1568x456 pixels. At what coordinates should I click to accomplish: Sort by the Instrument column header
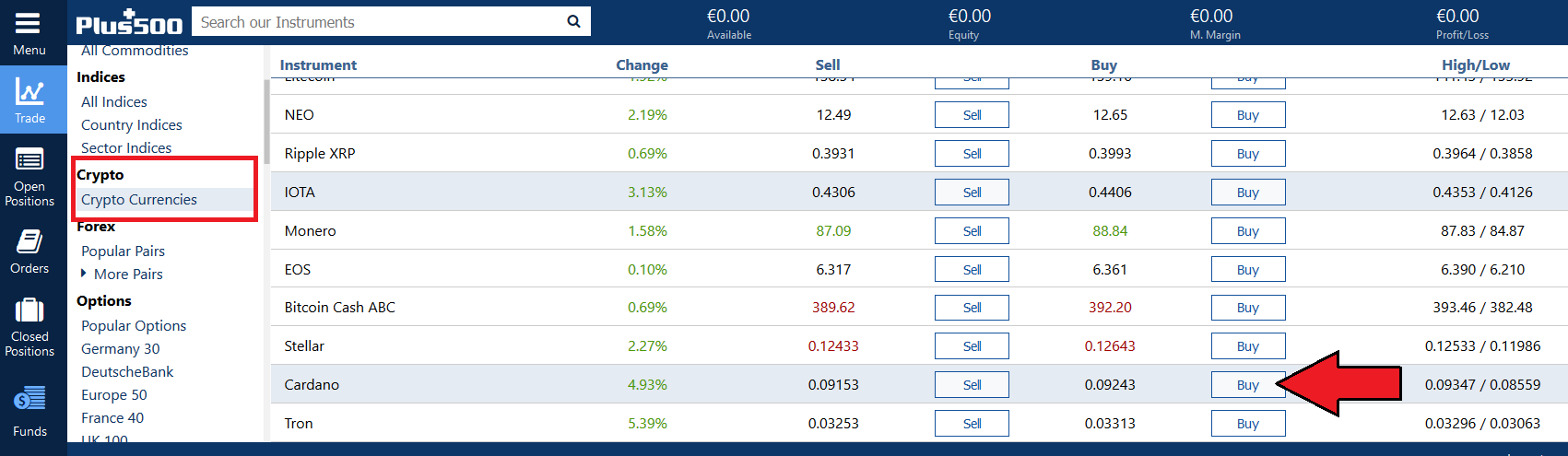tap(318, 64)
